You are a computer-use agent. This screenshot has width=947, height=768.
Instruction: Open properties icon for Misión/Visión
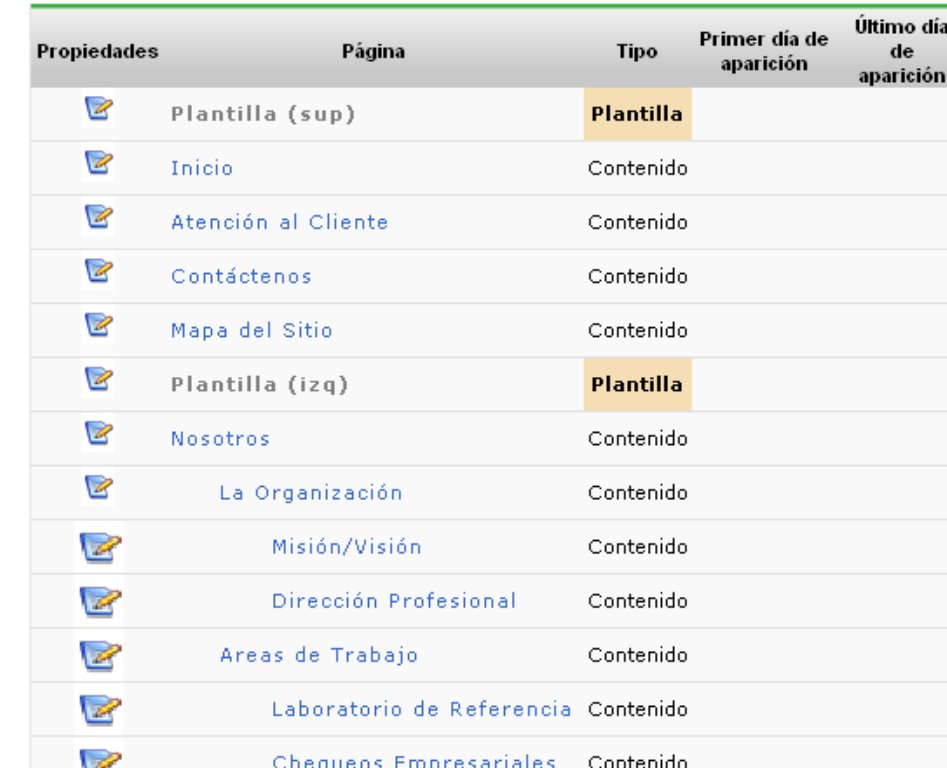tap(100, 547)
